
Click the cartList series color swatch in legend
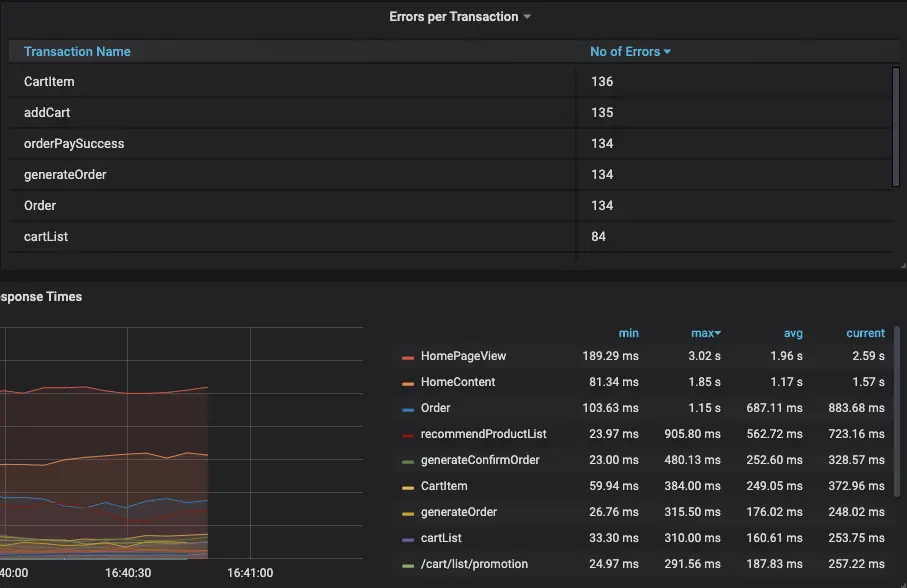[x=408, y=540]
